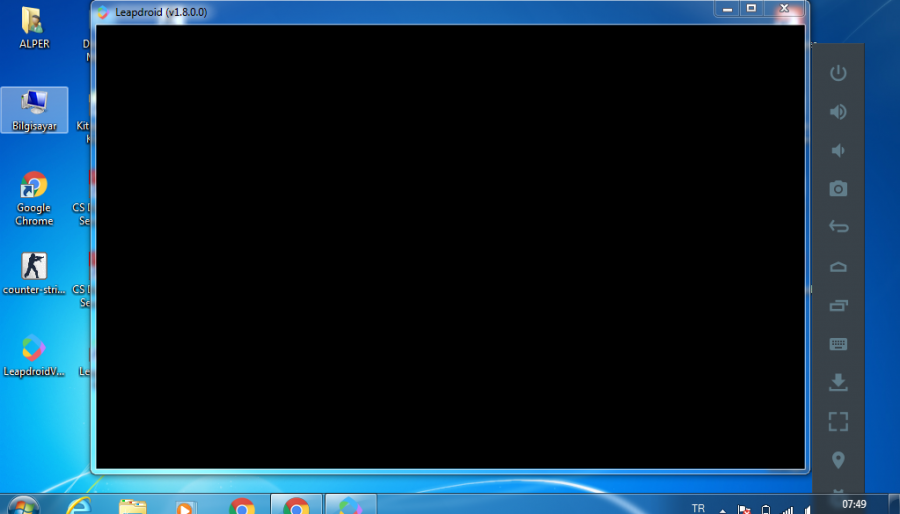The image size is (900, 514).
Task: Select the Bilgisayar desktop icon
Action: pyautogui.click(x=34, y=110)
